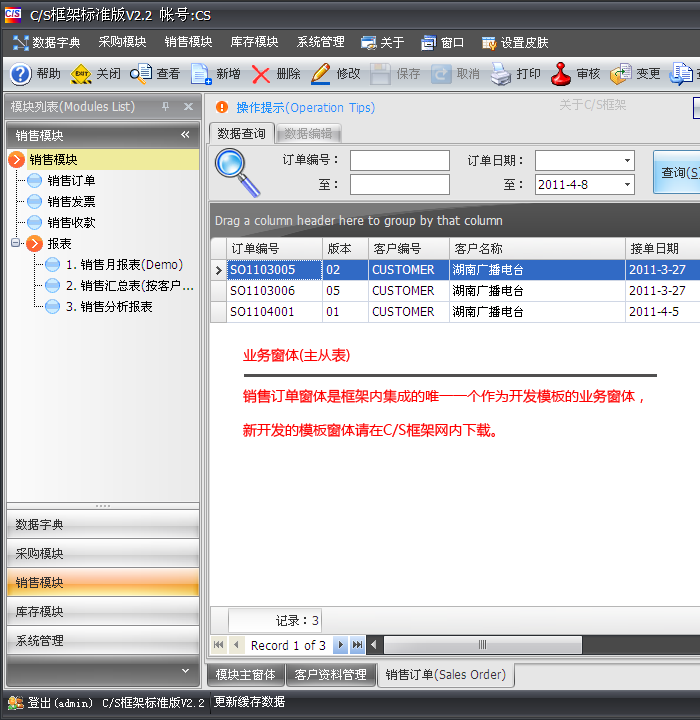700x720 pixels.
Task: Click the 删除 (Delete) red X icon
Action: pos(261,74)
